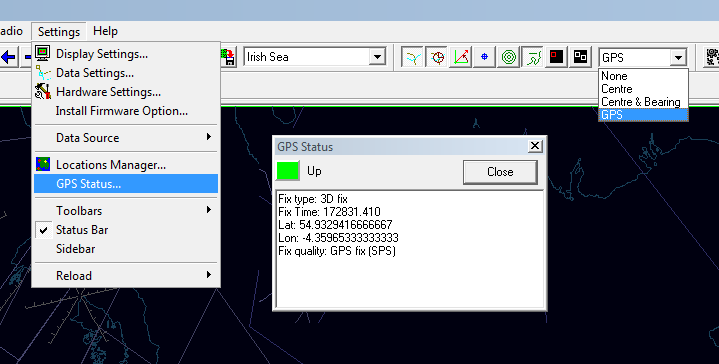Click the 'Lat: 54.9329416666667' line
The width and height of the screenshot is (719, 364).
(335, 225)
